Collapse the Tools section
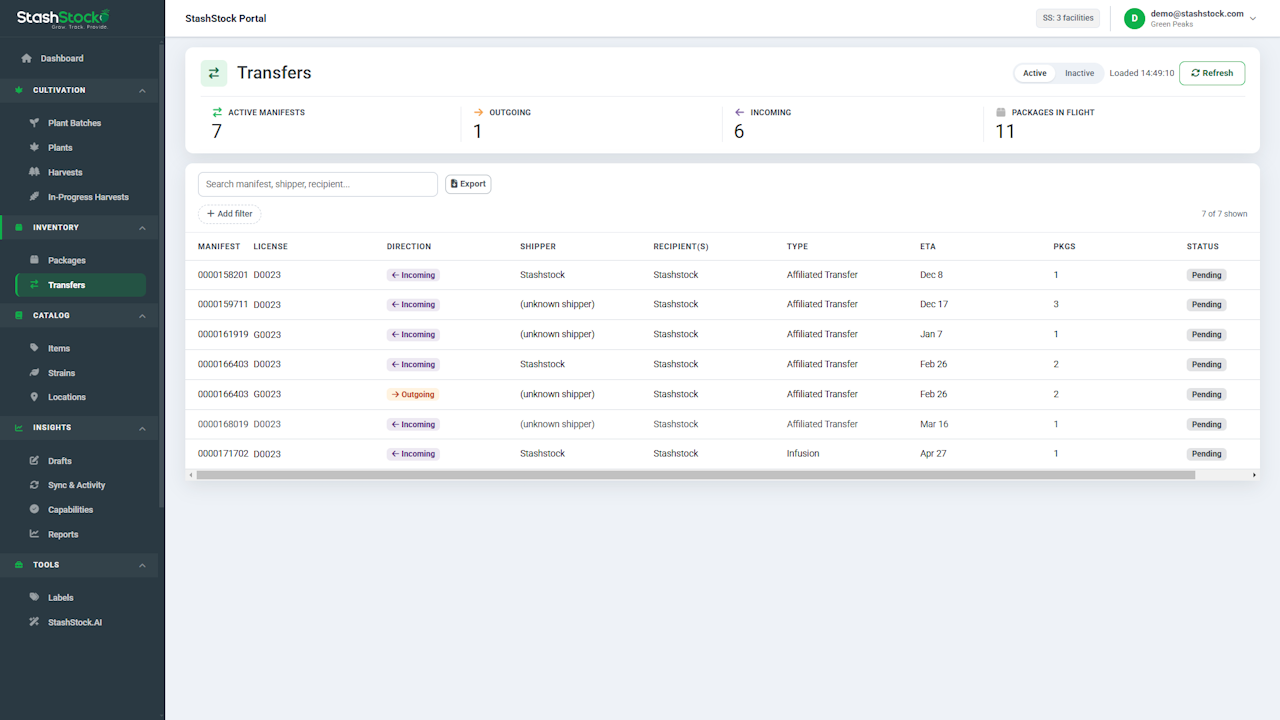This screenshot has height=720, width=1280. click(142, 565)
